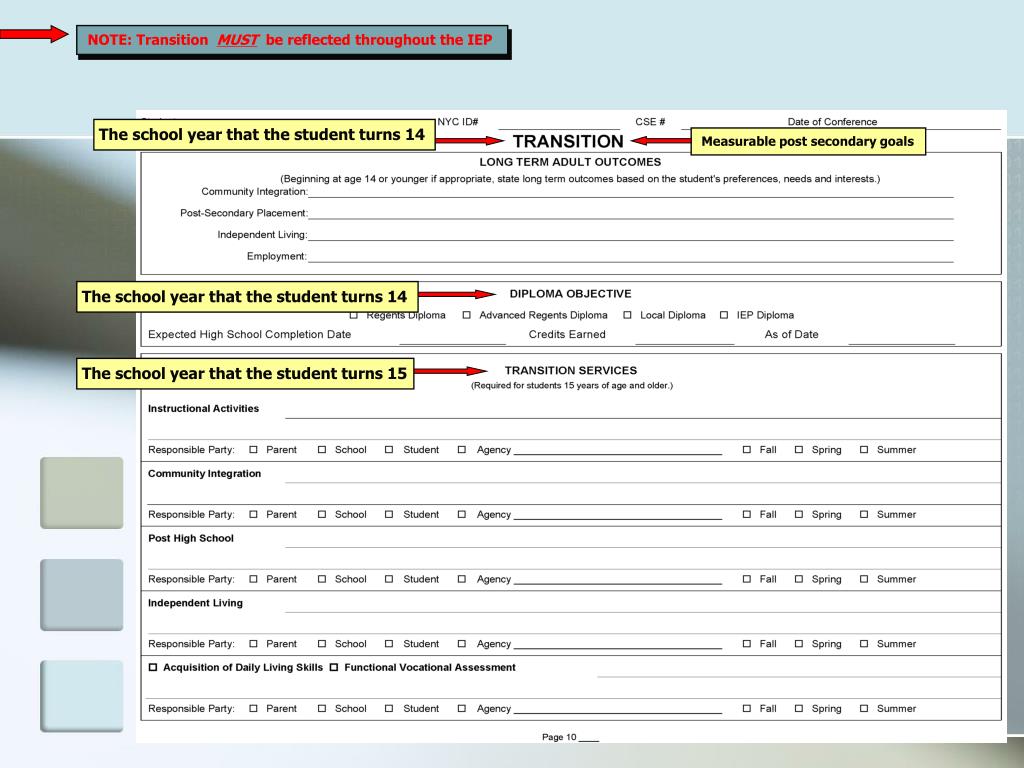Image resolution: width=1024 pixels, height=768 pixels.
Task: Click the NYC ID# field
Action: 559,123
